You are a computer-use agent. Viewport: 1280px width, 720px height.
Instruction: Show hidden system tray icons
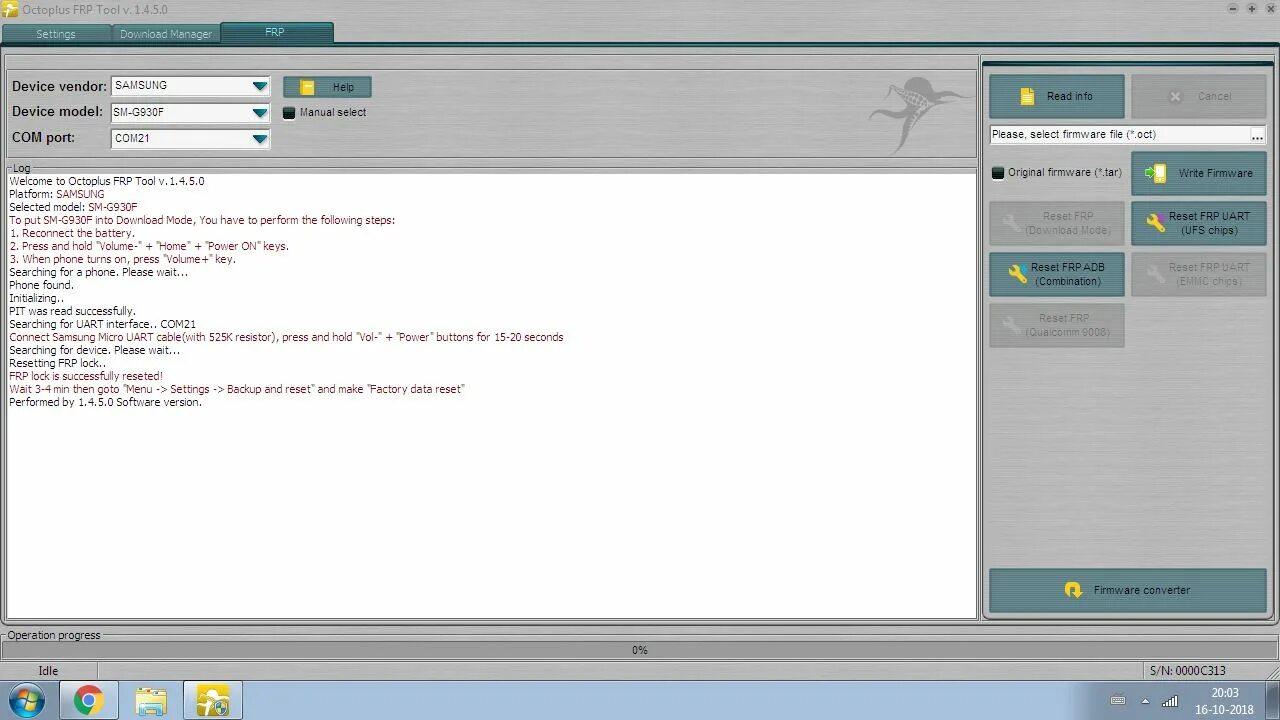pyautogui.click(x=1145, y=701)
